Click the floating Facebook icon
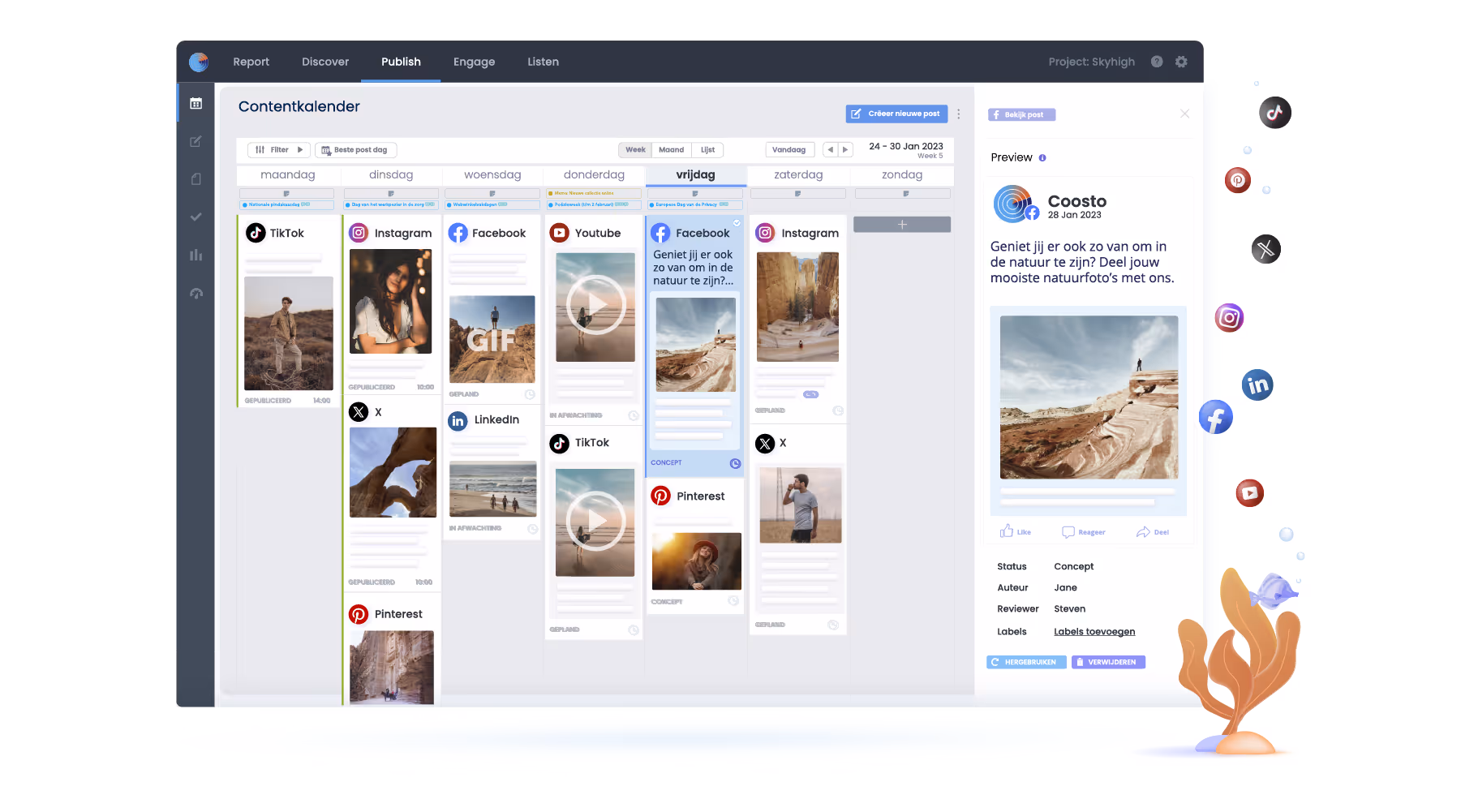The height and width of the screenshot is (812, 1461). [x=1216, y=418]
